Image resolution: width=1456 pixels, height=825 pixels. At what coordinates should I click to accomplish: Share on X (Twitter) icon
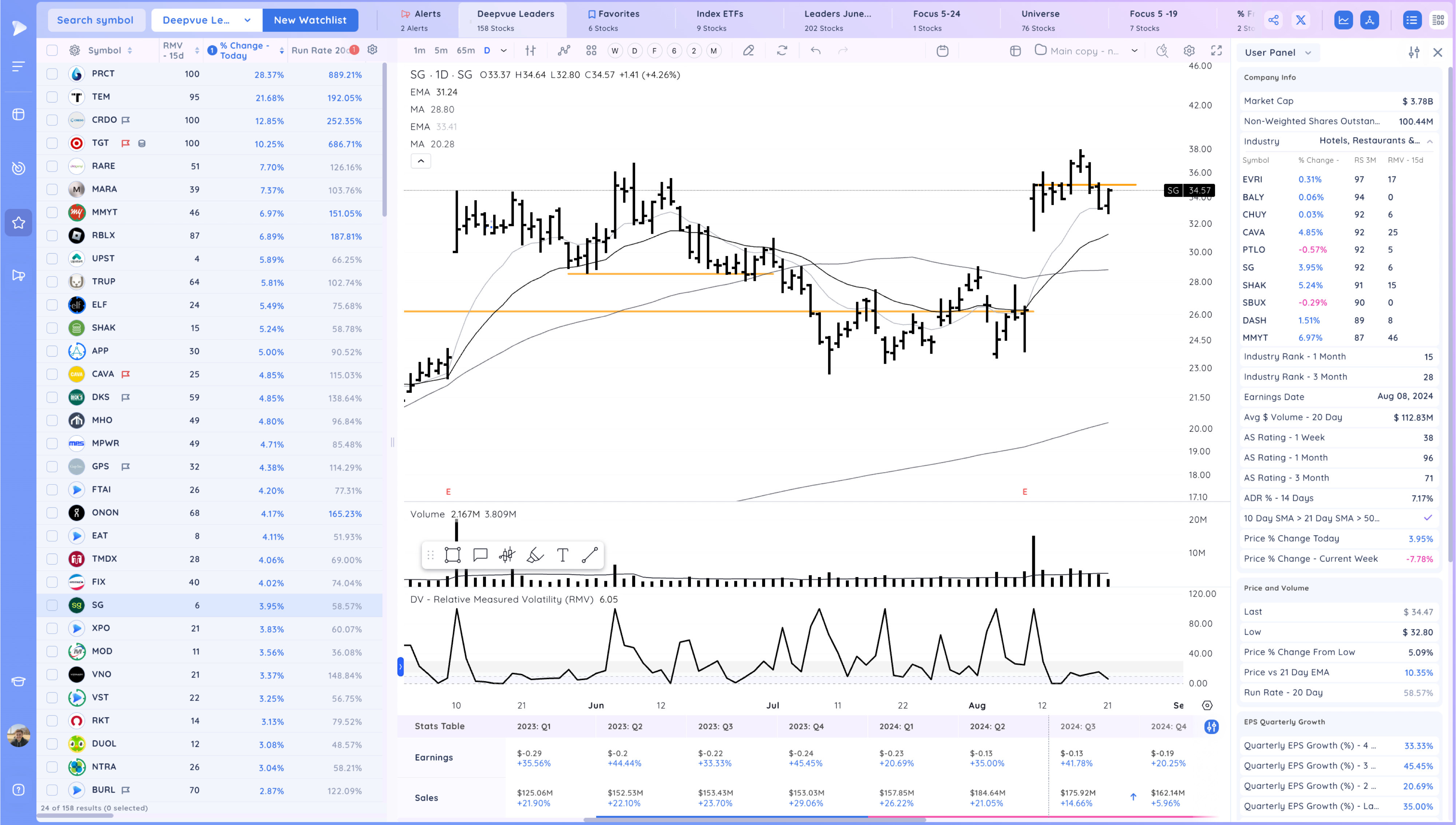pos(1301,20)
